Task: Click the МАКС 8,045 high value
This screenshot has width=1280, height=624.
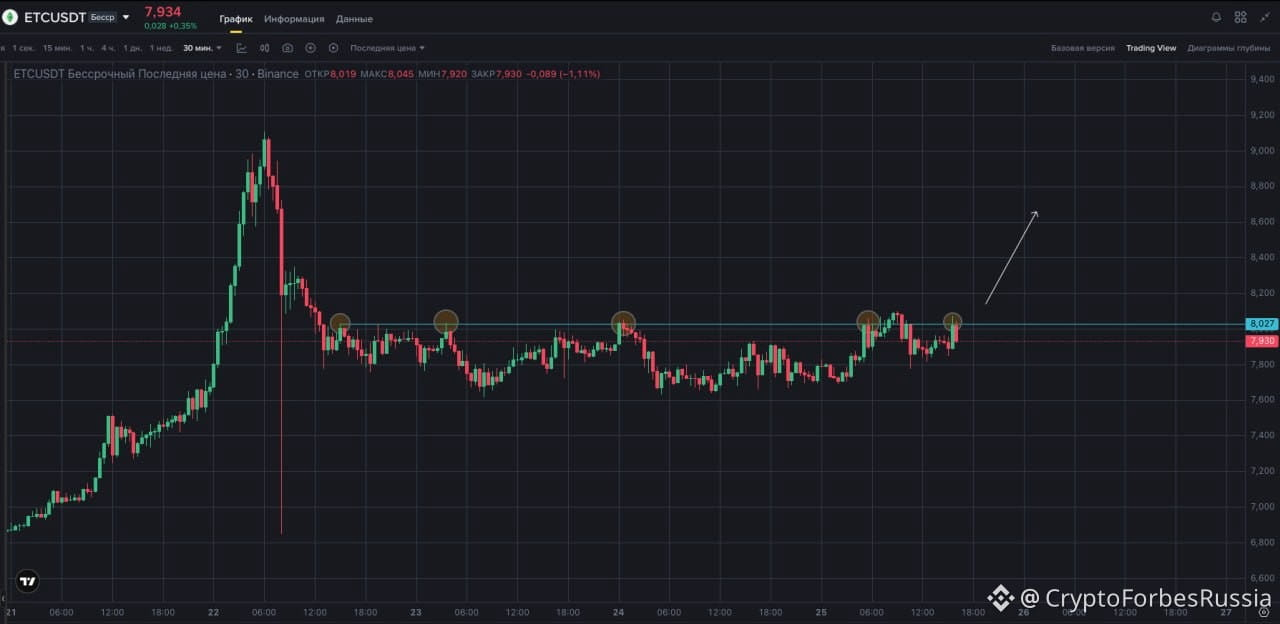Action: (x=386, y=74)
